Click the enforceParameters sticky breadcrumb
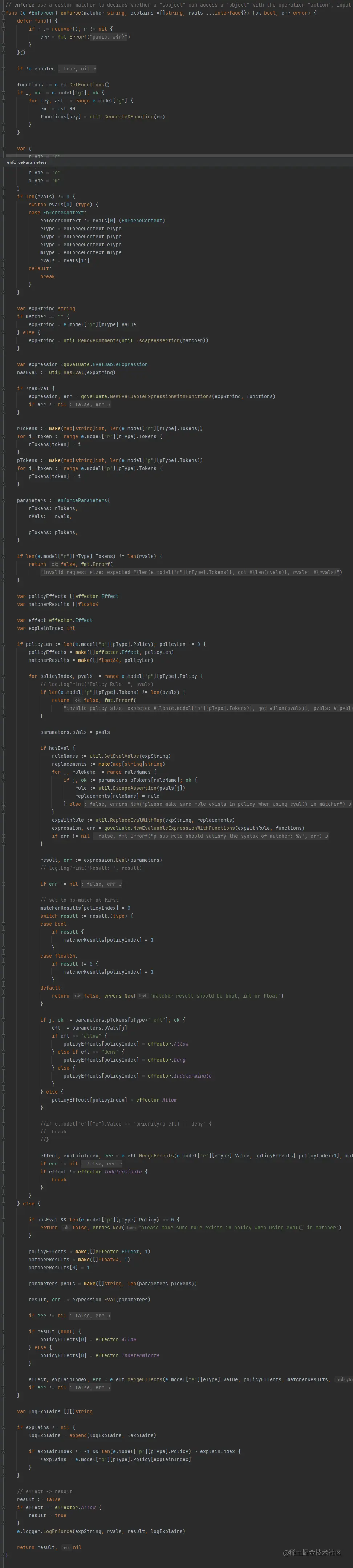353x1568 pixels. [27, 162]
